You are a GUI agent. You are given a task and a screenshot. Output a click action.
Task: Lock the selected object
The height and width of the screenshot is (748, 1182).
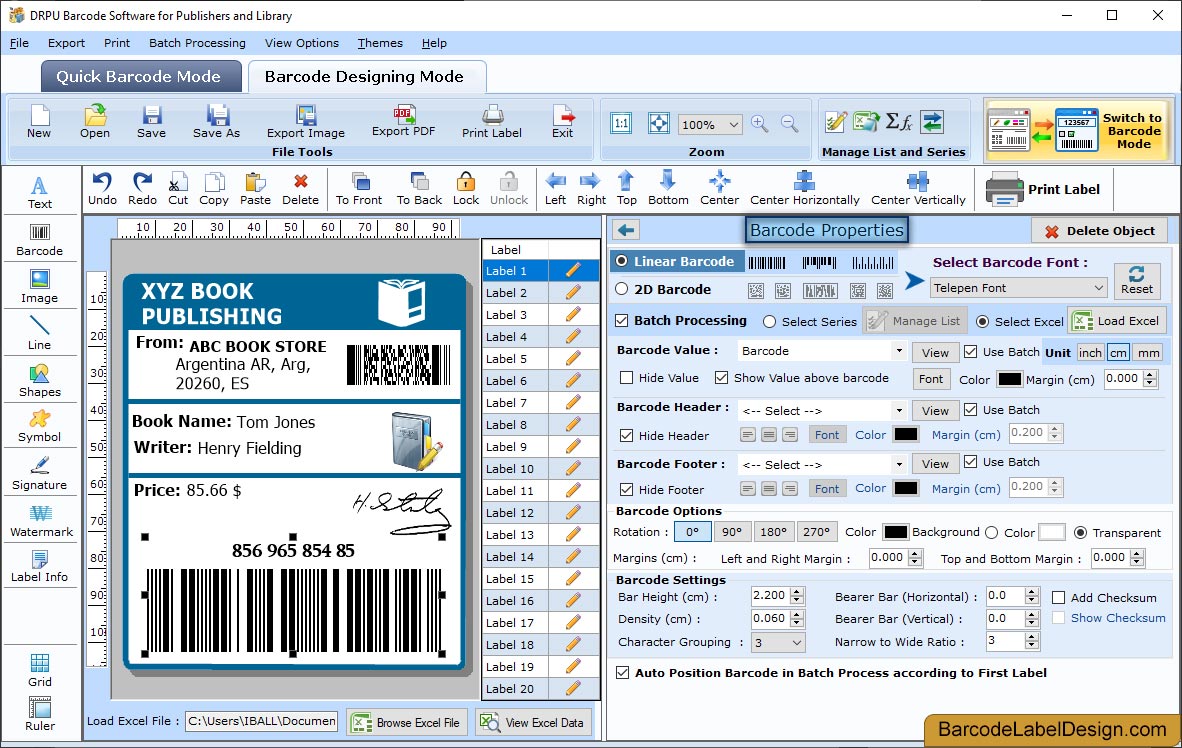tap(466, 189)
